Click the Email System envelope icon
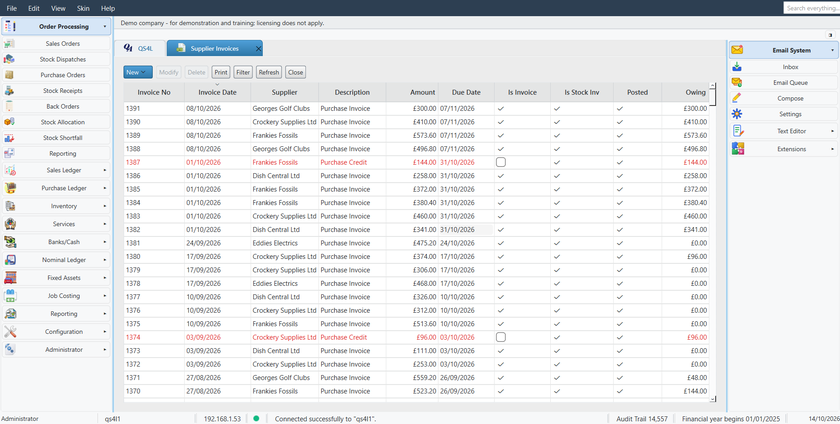Screen dimensions: 840x424 tap(738, 50)
